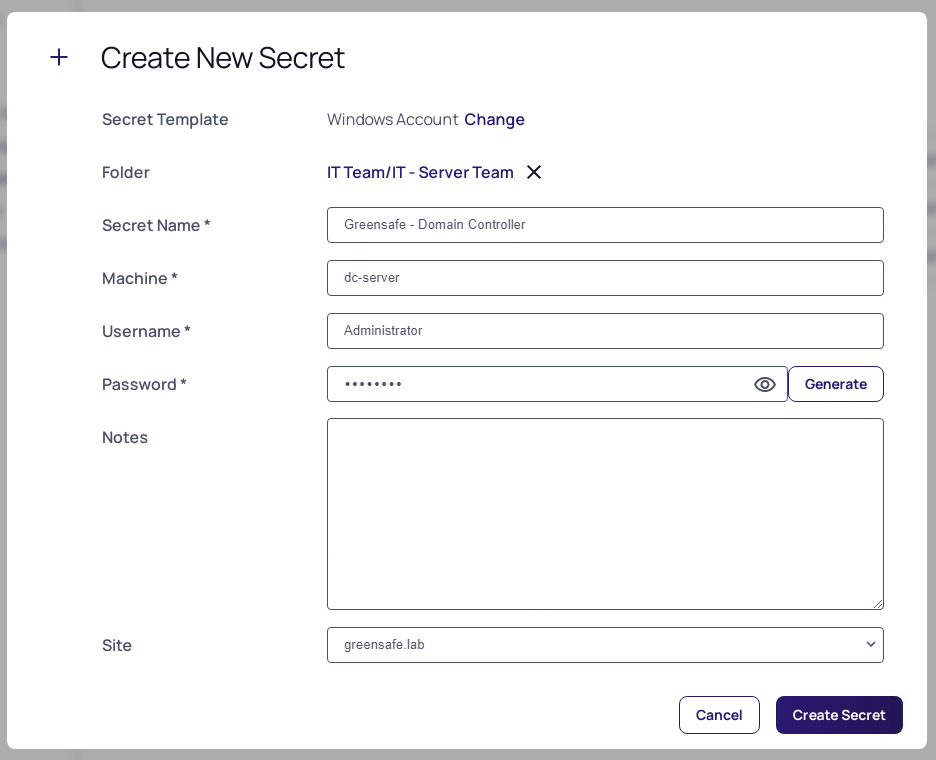
Task: Cancel creating the new secret
Action: click(719, 715)
